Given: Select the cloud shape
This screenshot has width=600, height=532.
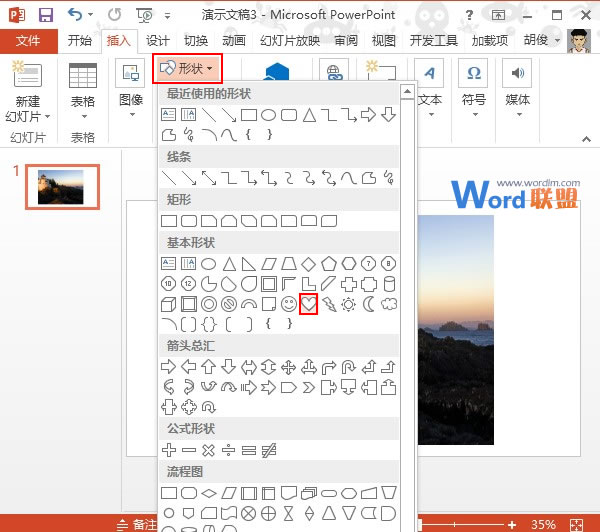Looking at the screenshot, I should 389,304.
